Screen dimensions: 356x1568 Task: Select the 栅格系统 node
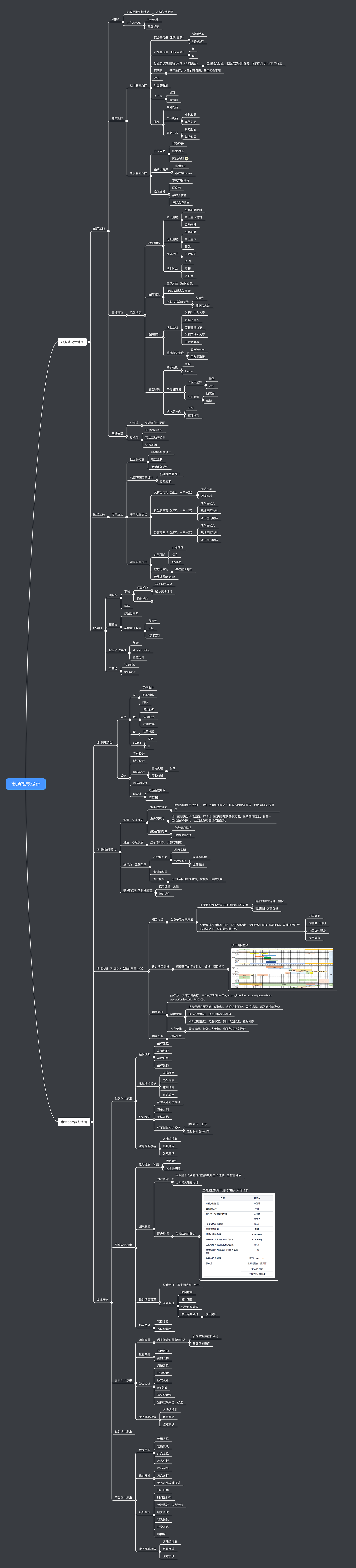coord(163,1117)
